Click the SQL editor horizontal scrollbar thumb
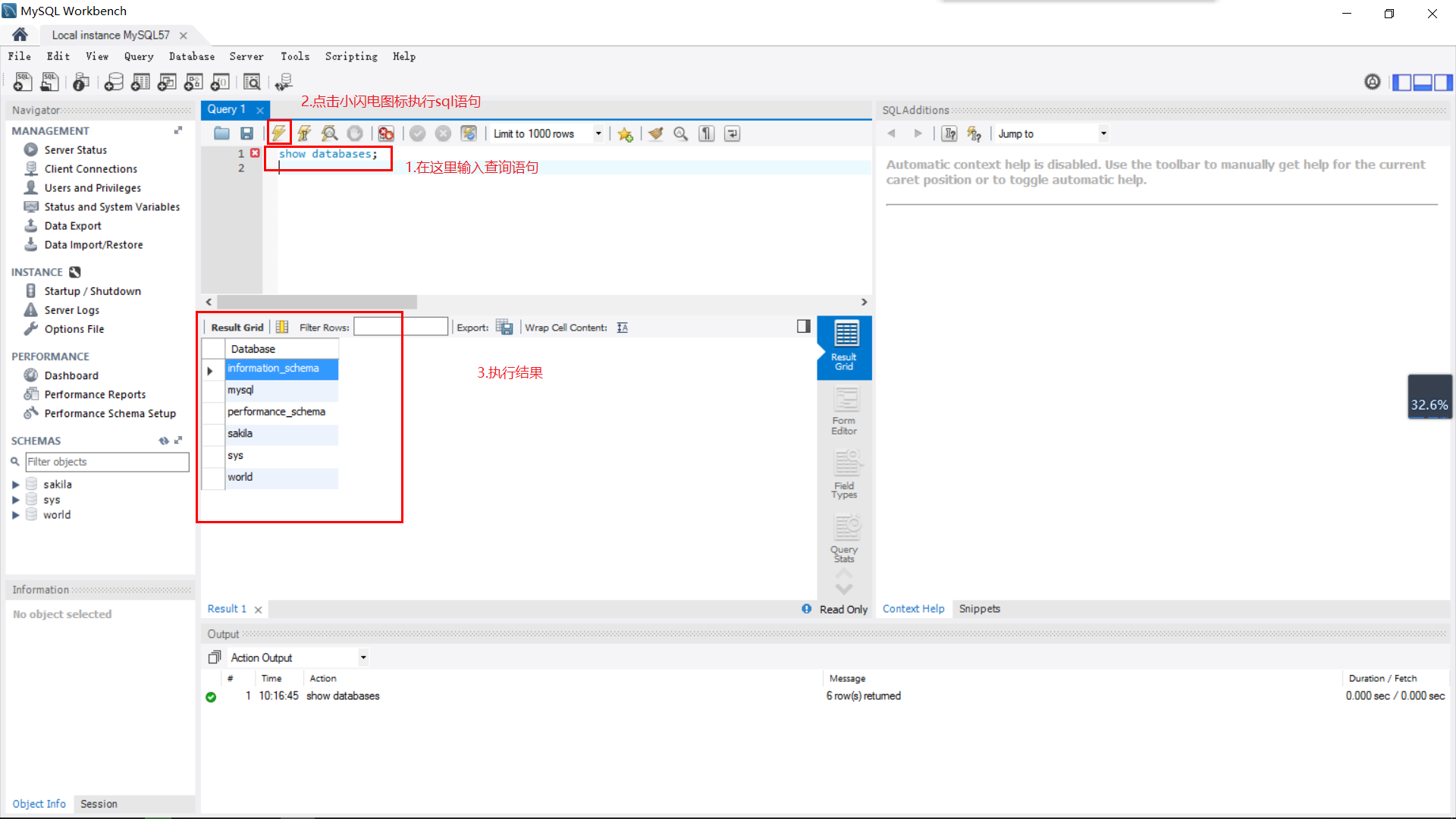This screenshot has width=1456, height=819. [x=317, y=302]
